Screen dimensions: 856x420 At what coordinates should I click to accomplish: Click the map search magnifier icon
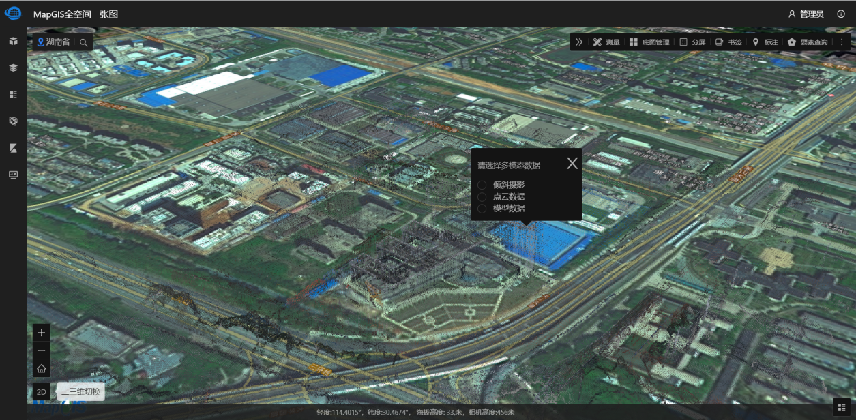coord(84,43)
